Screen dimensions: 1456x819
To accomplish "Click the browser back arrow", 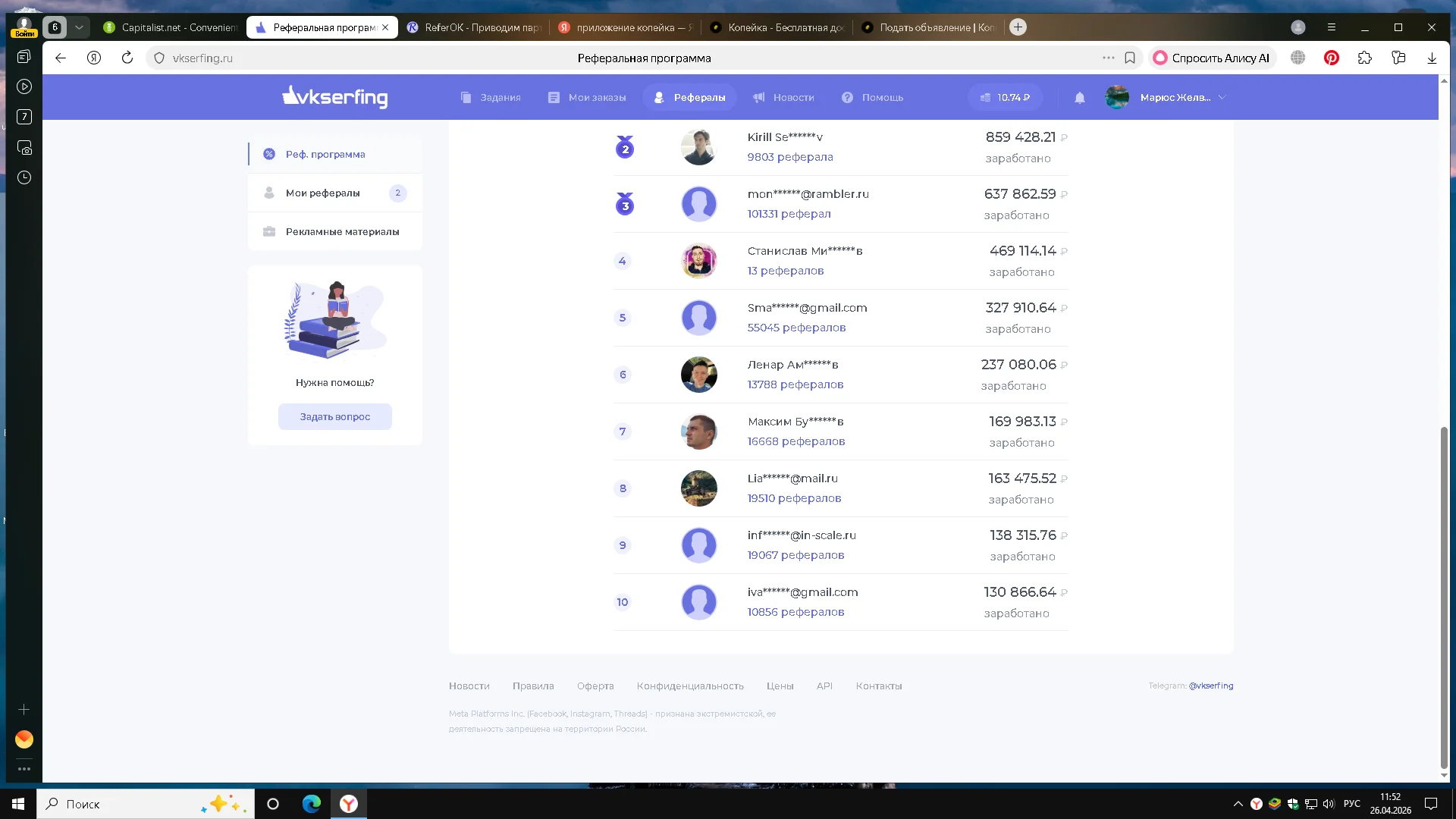I will [61, 58].
